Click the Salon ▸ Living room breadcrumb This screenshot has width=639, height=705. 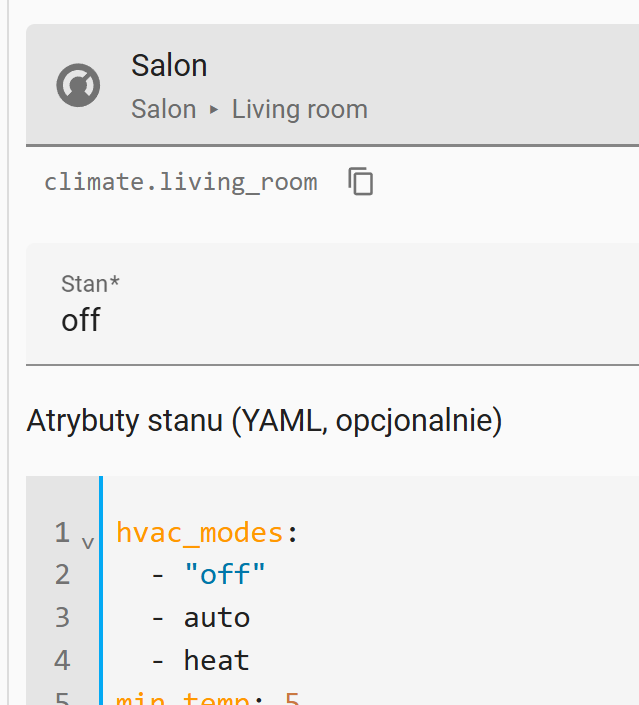point(250,109)
